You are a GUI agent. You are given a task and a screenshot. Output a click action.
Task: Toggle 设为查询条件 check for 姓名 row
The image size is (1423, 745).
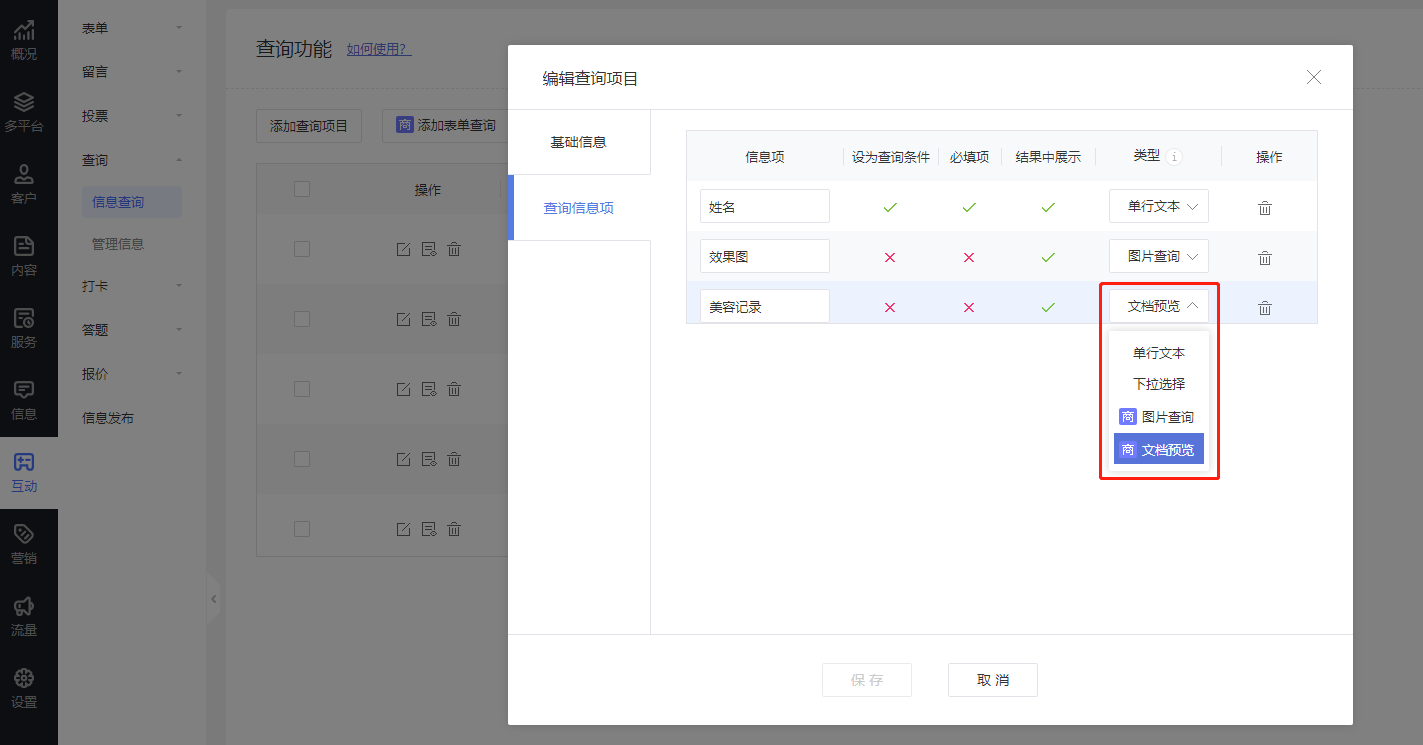click(x=890, y=207)
